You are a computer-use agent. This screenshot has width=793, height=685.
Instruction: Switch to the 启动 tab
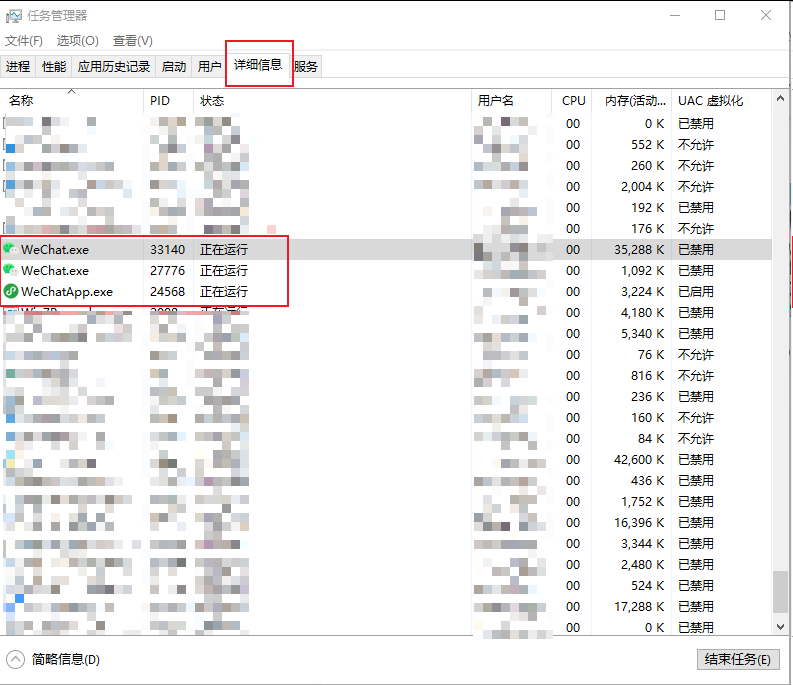click(173, 66)
